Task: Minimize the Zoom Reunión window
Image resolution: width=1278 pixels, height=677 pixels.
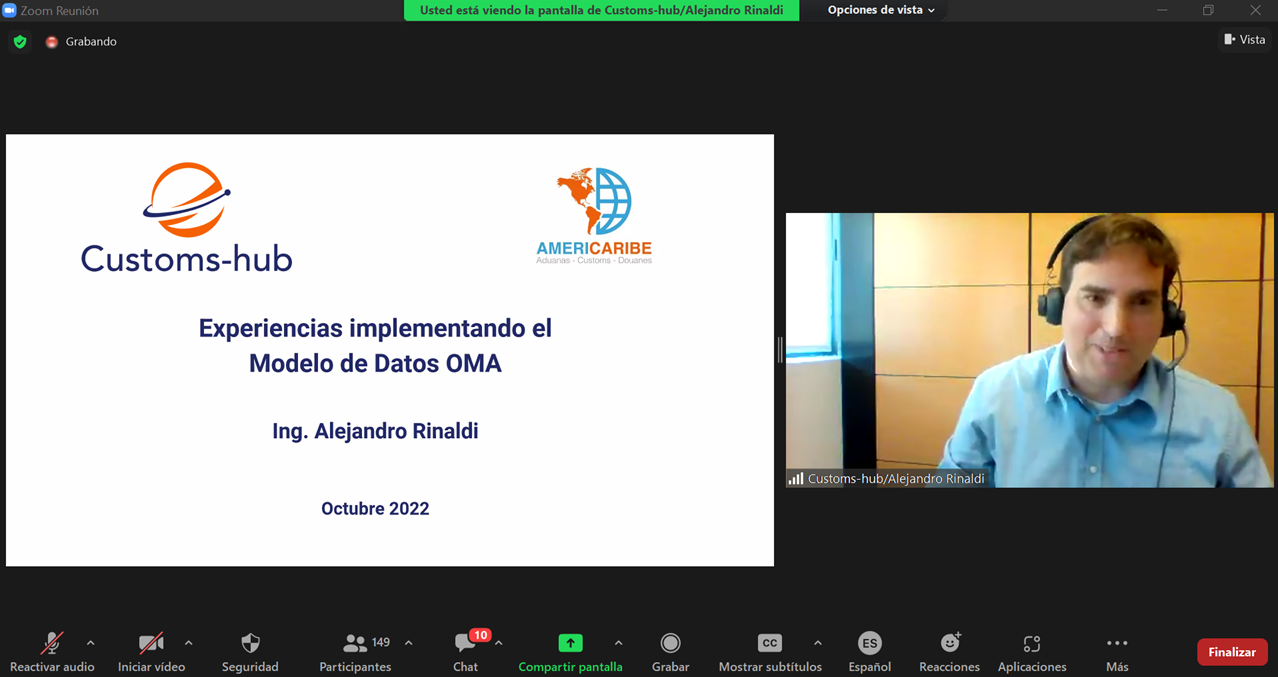Action: click(x=1162, y=10)
